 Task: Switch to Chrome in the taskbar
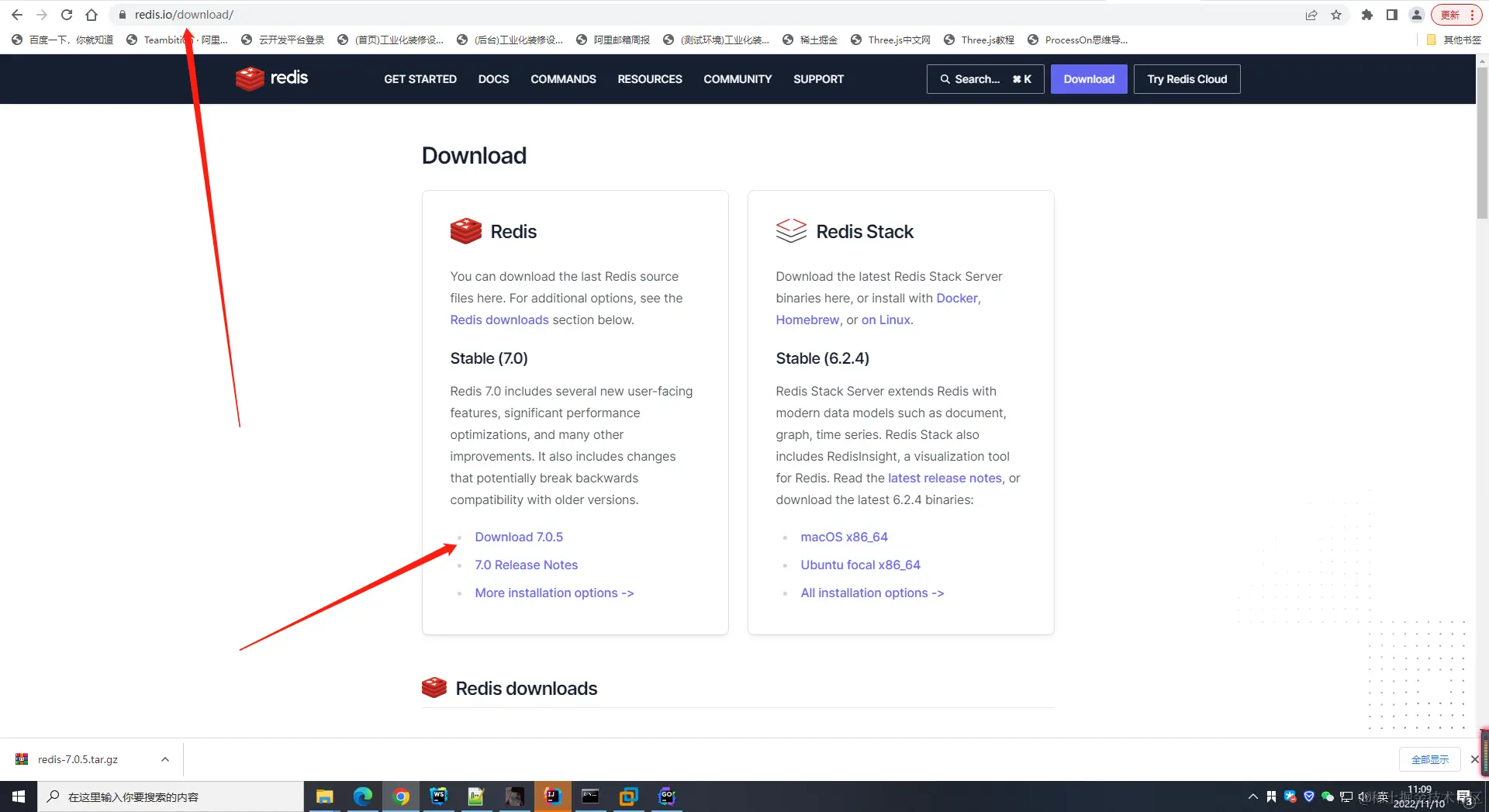[x=400, y=796]
